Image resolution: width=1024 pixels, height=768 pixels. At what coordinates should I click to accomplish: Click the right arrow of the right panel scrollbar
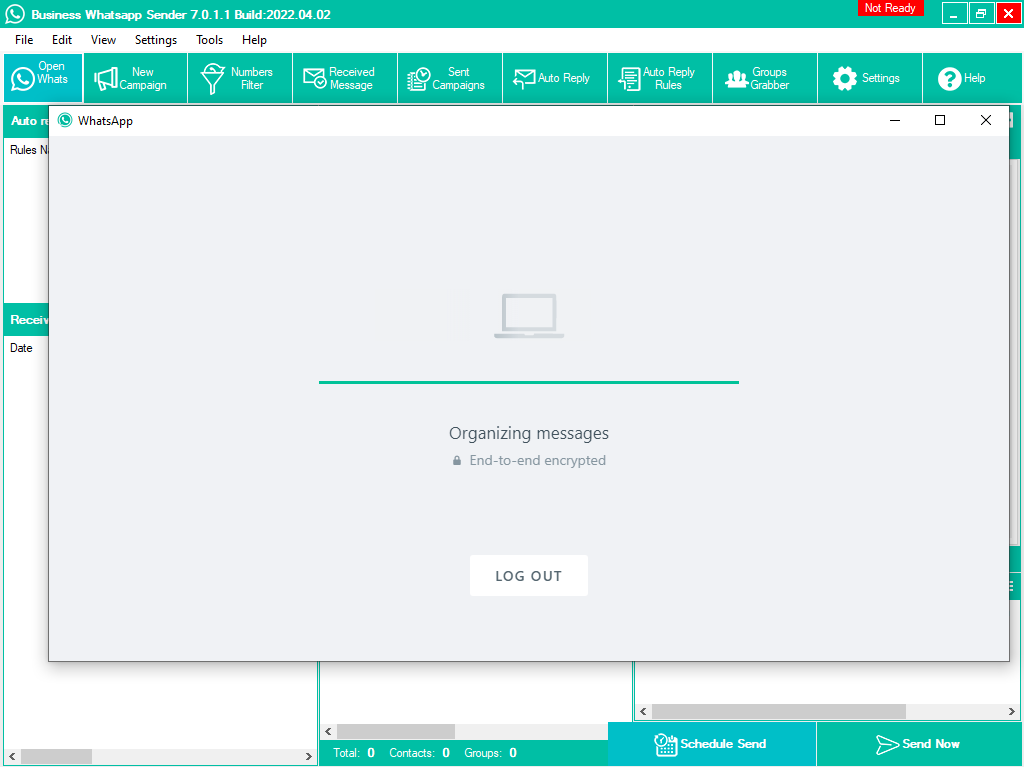(x=1011, y=711)
